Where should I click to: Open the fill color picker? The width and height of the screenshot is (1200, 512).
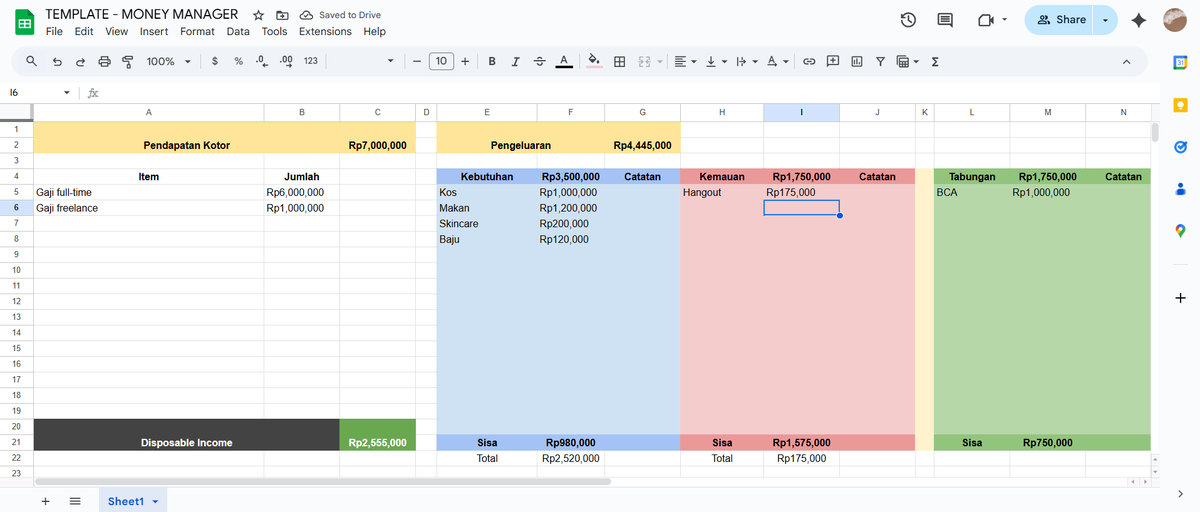[594, 61]
